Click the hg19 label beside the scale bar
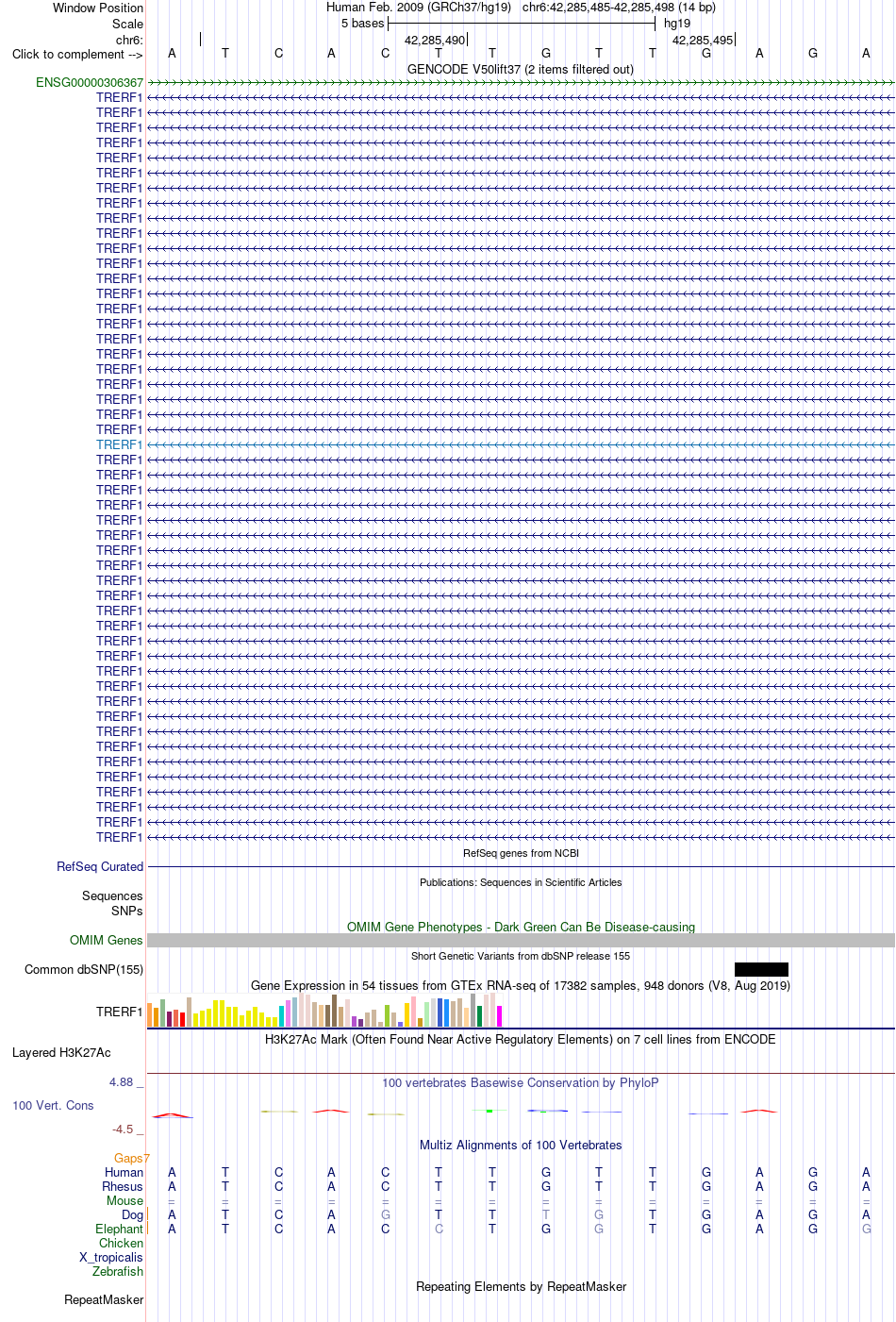Screen dimensions: 896x1322 [677, 24]
